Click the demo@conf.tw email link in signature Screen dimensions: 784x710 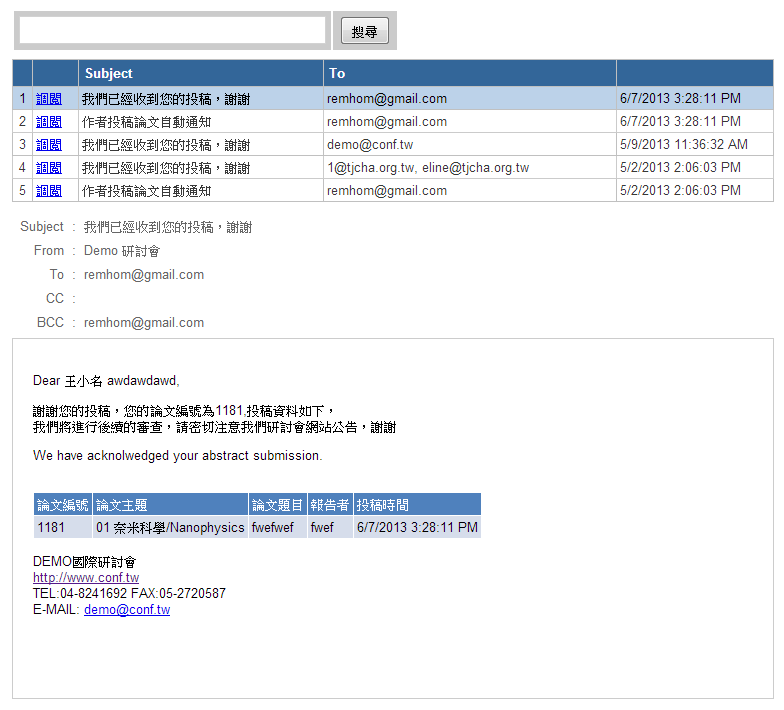(x=127, y=610)
